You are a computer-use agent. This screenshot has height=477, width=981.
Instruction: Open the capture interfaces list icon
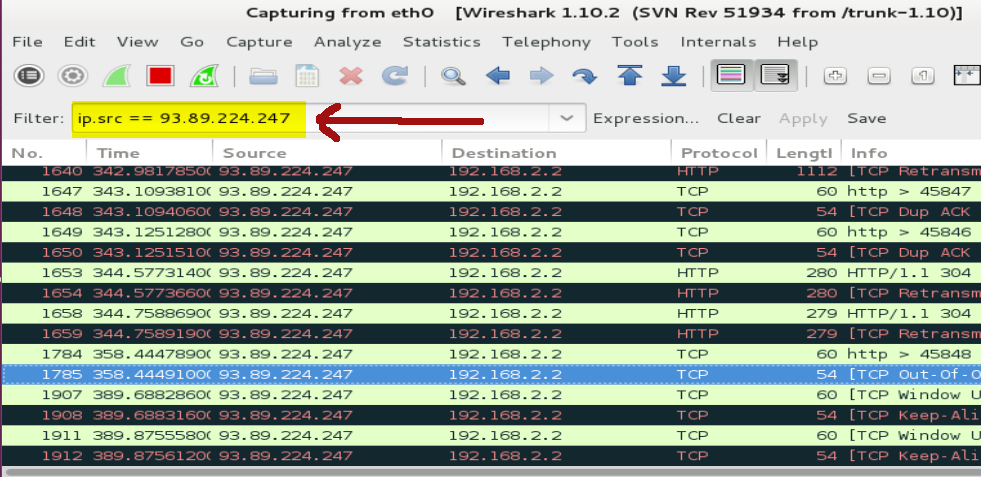click(x=29, y=76)
